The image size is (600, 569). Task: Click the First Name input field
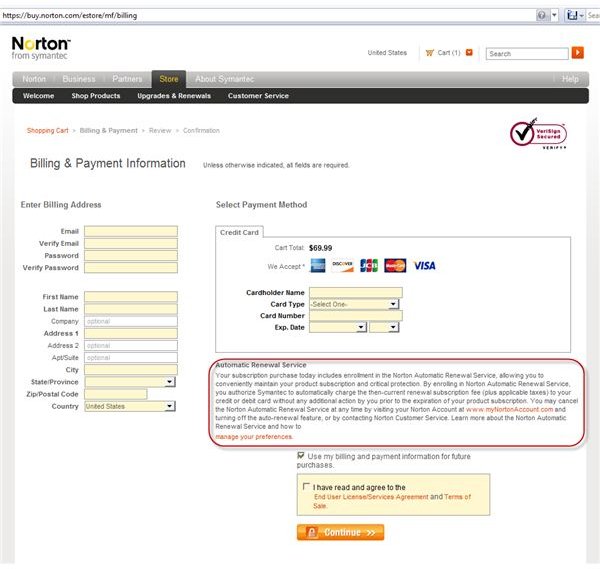[131, 297]
